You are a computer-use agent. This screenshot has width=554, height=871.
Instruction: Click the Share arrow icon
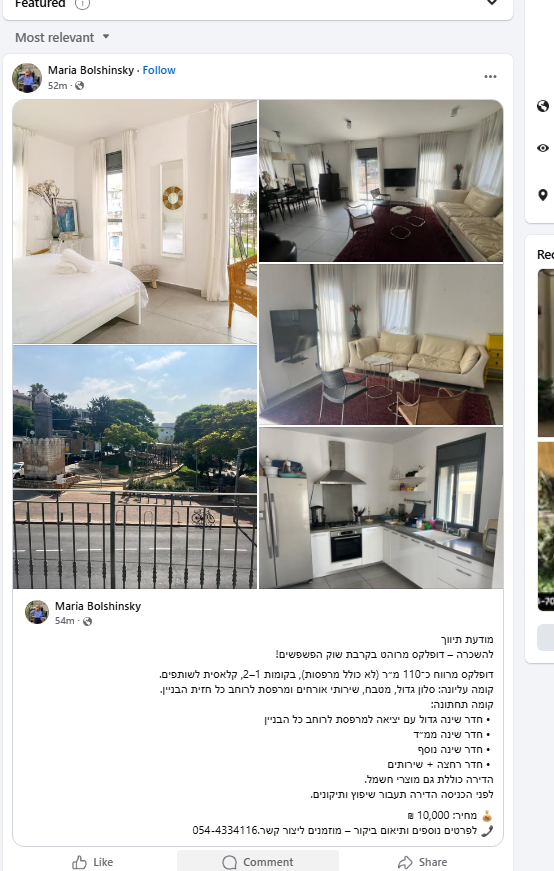(405, 862)
